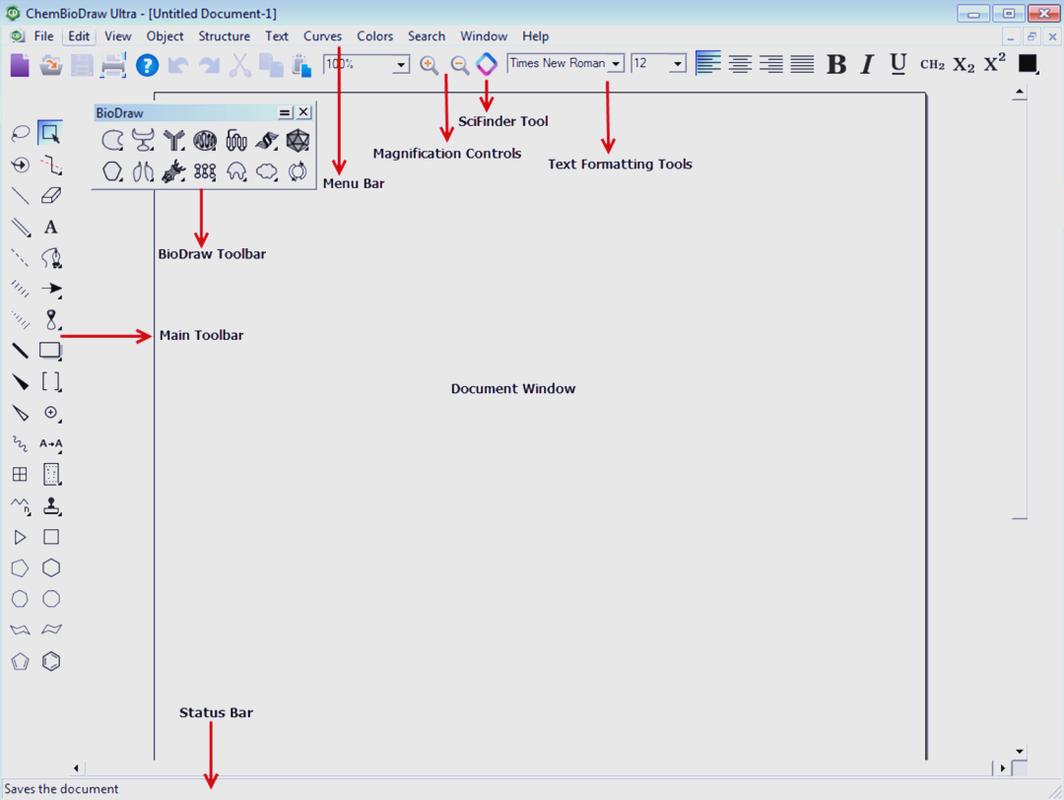The image size is (1064, 800).
Task: Enable italic formatting
Action: (866, 63)
